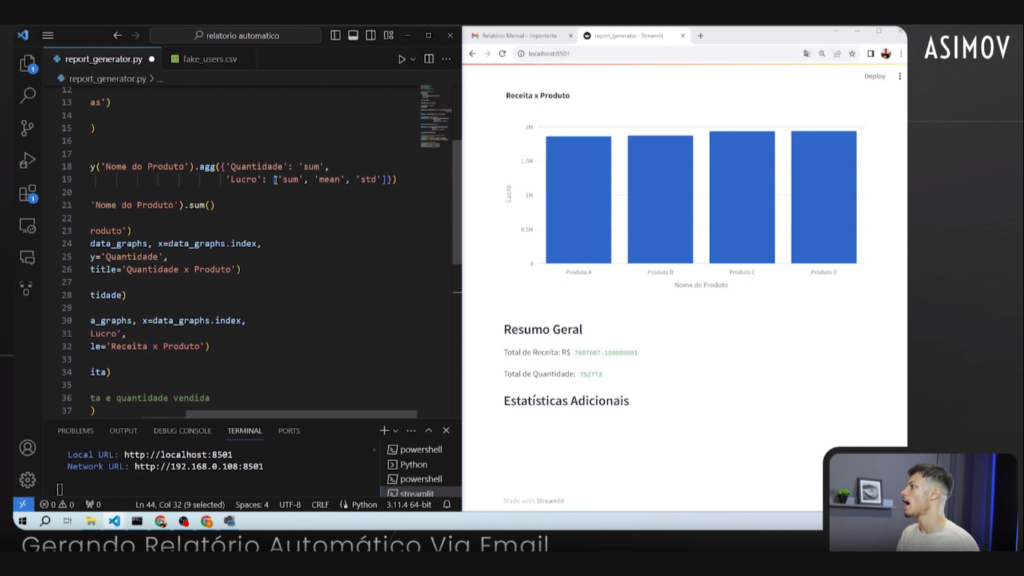Toggle the Chrome browser side panel
1024x576 pixels.
pyautogui.click(x=870, y=54)
